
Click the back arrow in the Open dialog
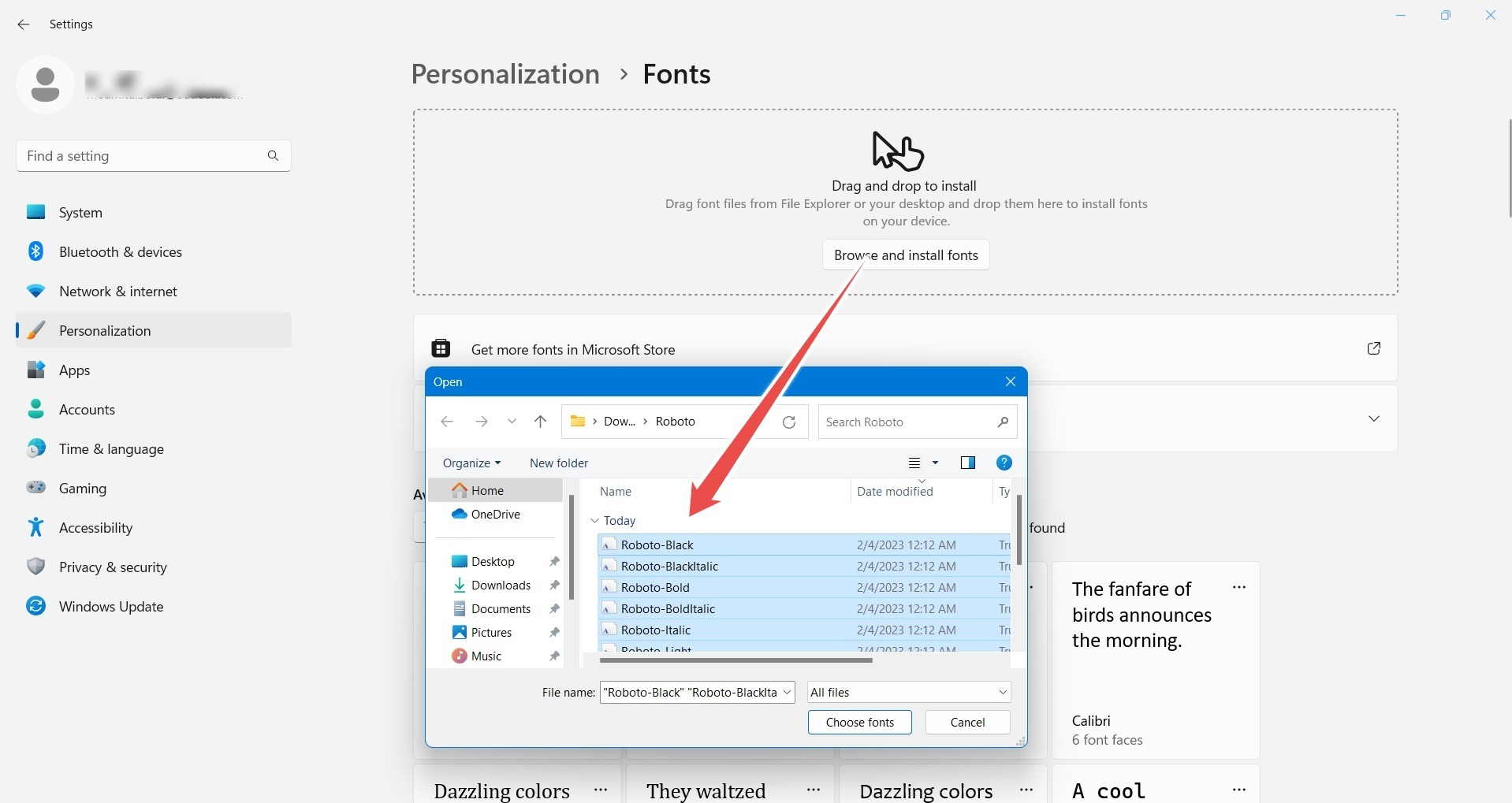click(447, 422)
